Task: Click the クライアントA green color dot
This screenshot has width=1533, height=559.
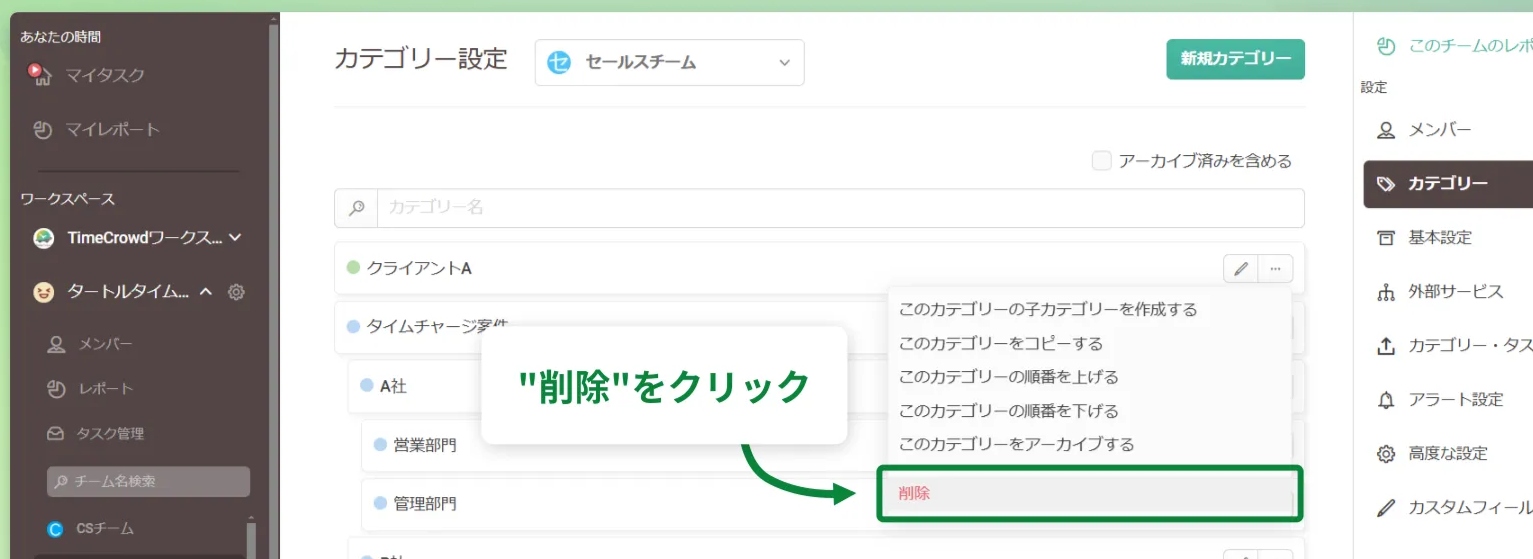Action: click(x=353, y=268)
